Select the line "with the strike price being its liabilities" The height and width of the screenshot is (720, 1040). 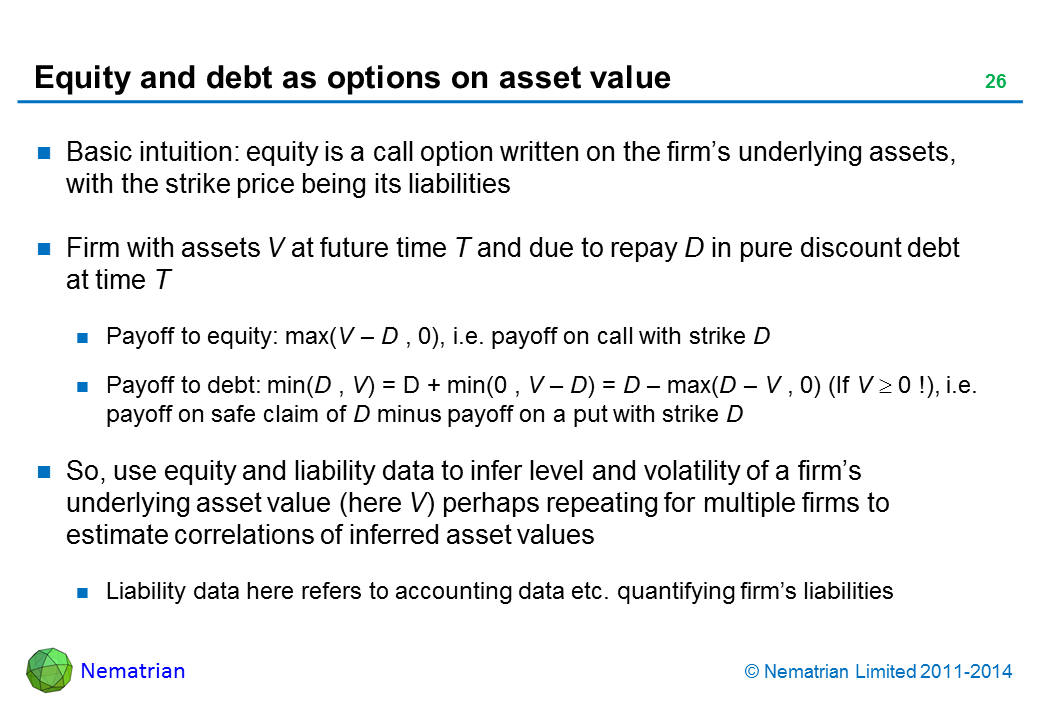pyautogui.click(x=288, y=184)
